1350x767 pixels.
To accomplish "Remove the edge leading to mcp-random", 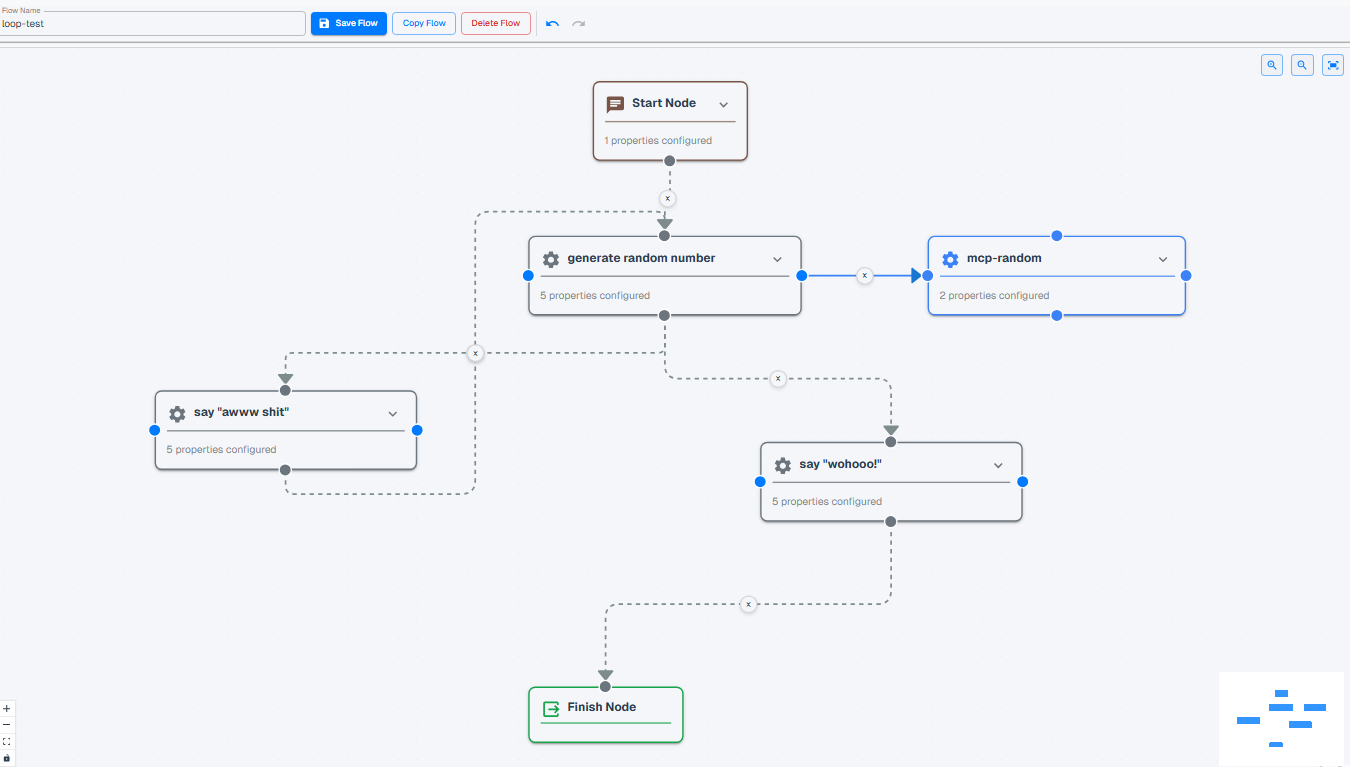I will coord(865,275).
